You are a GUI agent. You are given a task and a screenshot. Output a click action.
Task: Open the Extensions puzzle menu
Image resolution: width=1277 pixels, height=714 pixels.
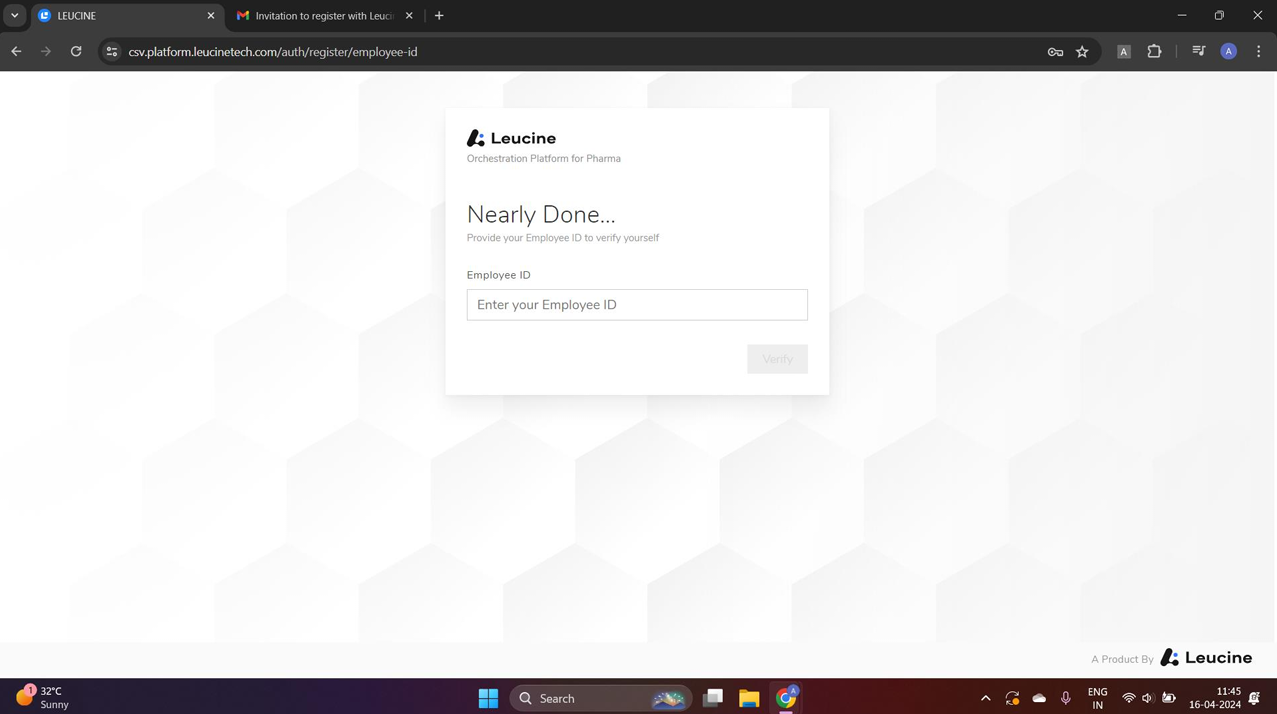[x=1154, y=52]
